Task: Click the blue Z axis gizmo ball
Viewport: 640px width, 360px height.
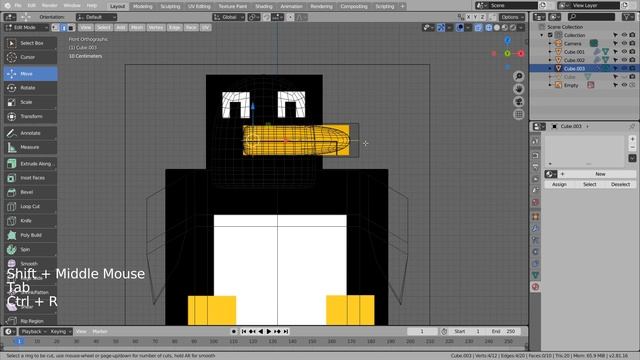Action: coord(507,40)
